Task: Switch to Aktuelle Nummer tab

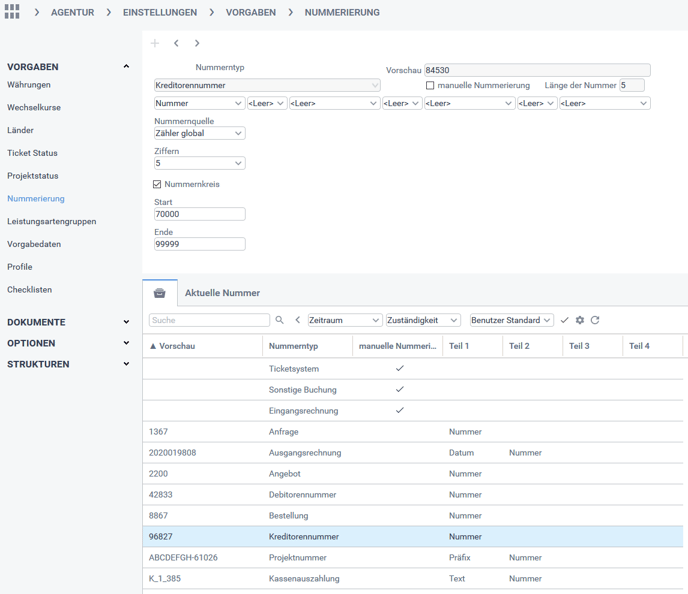Action: coord(222,293)
